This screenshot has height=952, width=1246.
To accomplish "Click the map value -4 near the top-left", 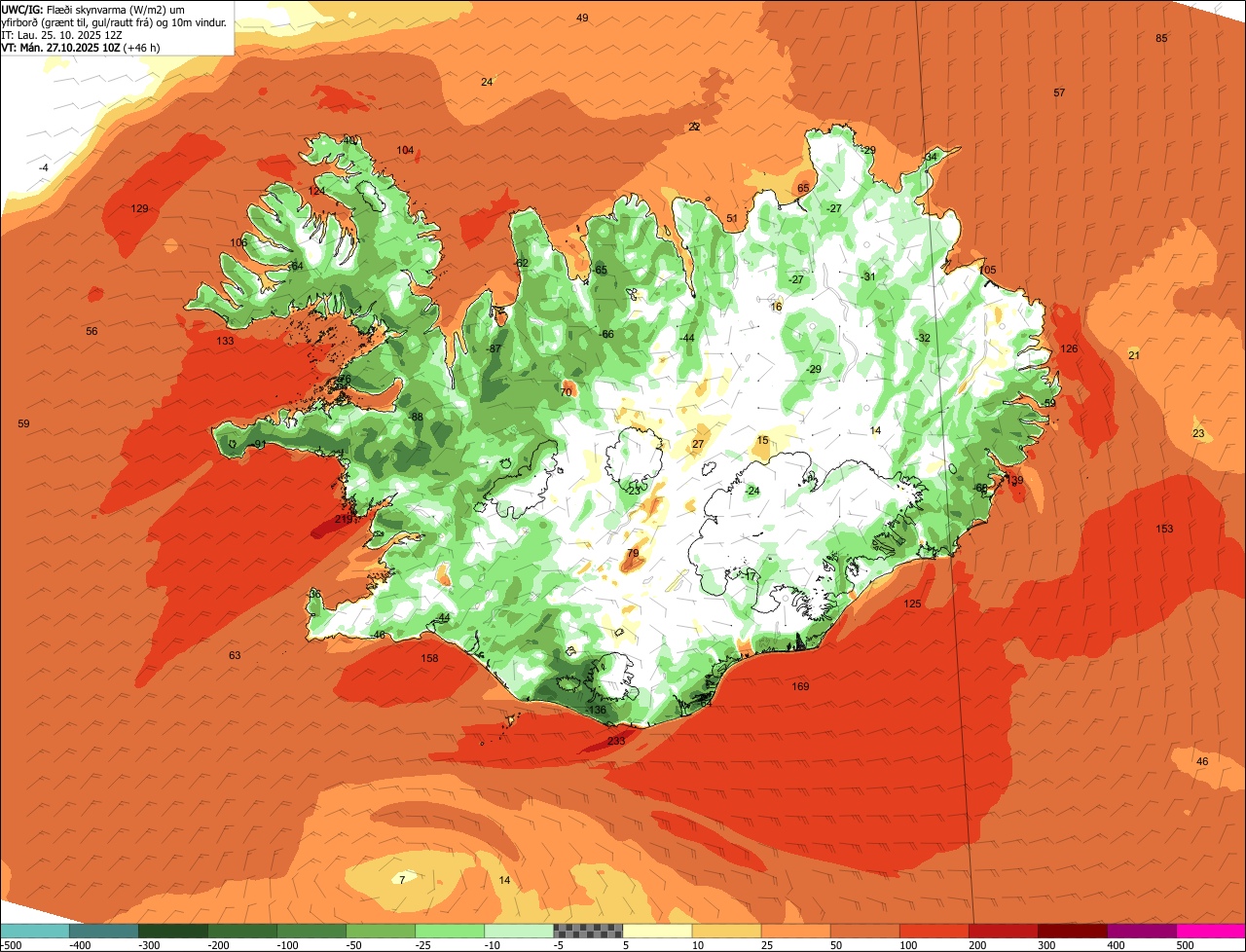I will (x=43, y=167).
